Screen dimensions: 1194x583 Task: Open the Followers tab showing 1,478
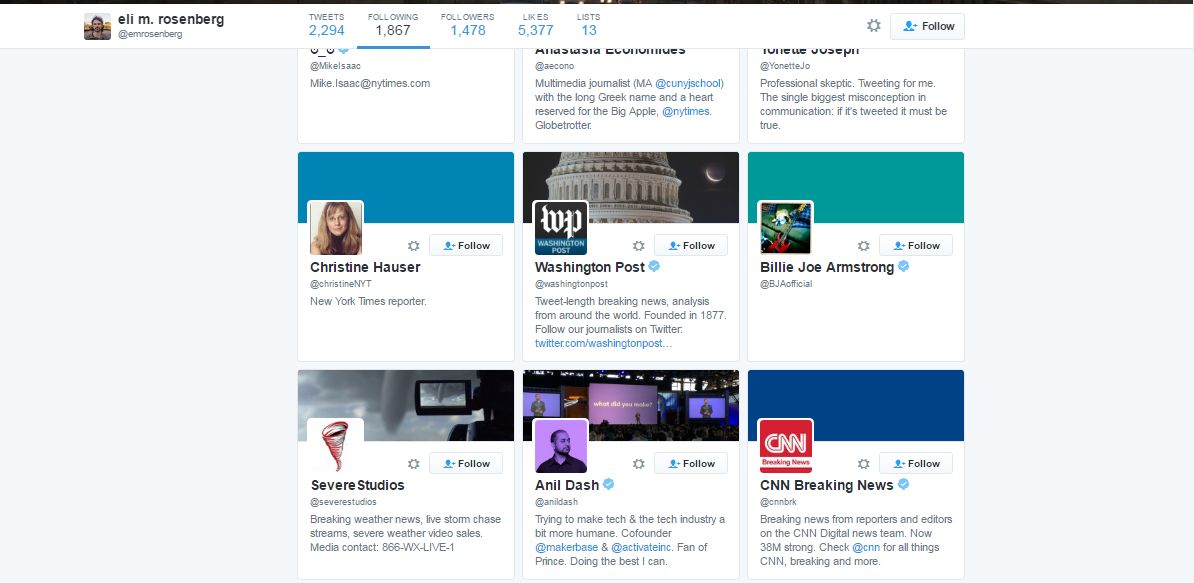click(x=468, y=25)
